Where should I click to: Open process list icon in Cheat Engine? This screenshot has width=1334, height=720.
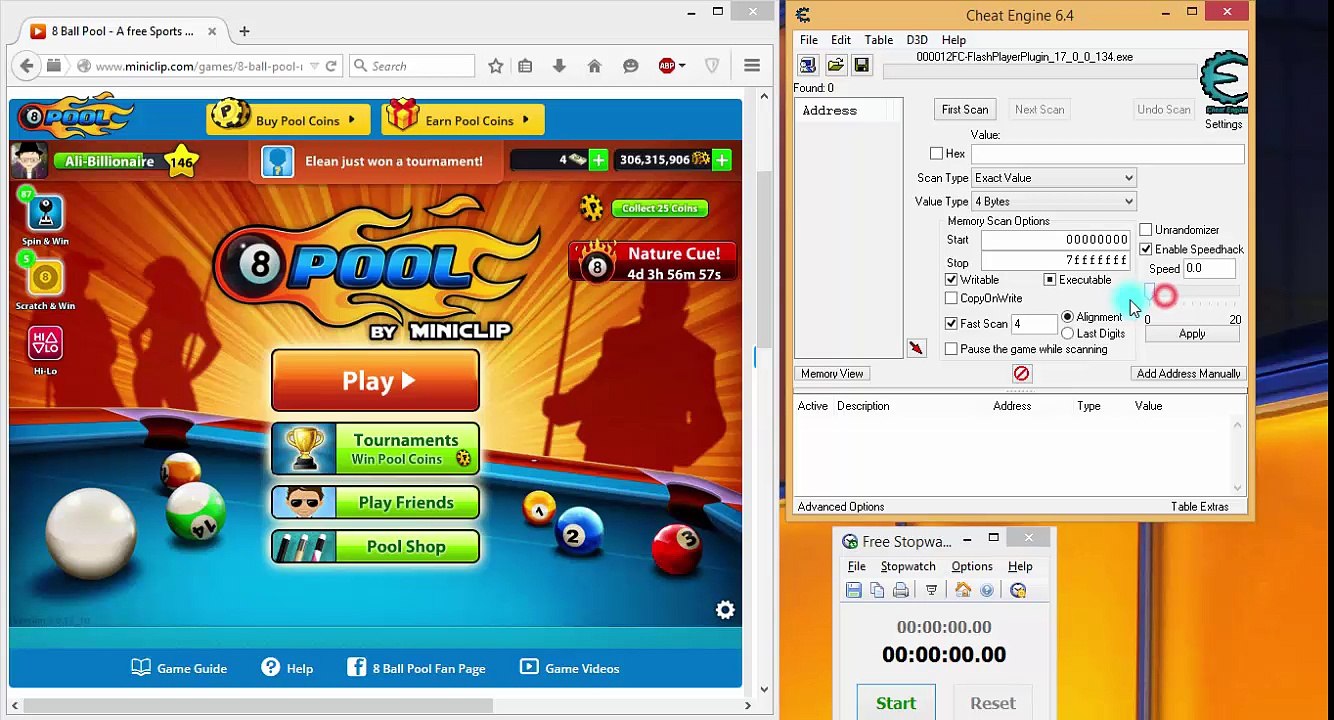point(808,66)
